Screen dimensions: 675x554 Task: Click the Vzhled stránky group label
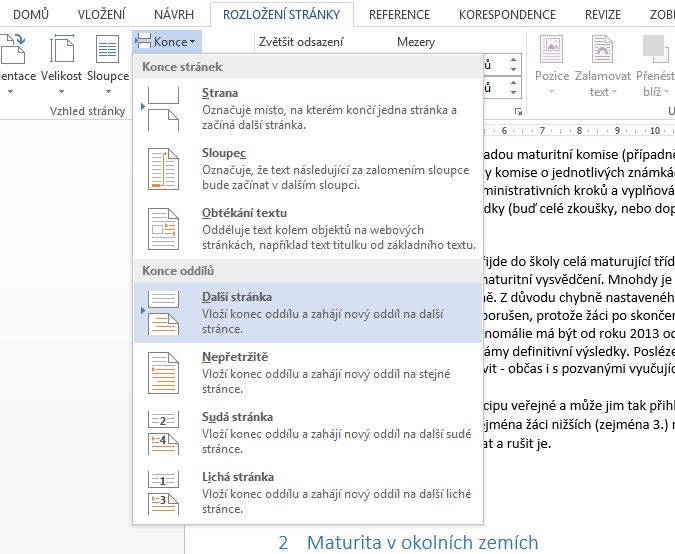[x=87, y=111]
